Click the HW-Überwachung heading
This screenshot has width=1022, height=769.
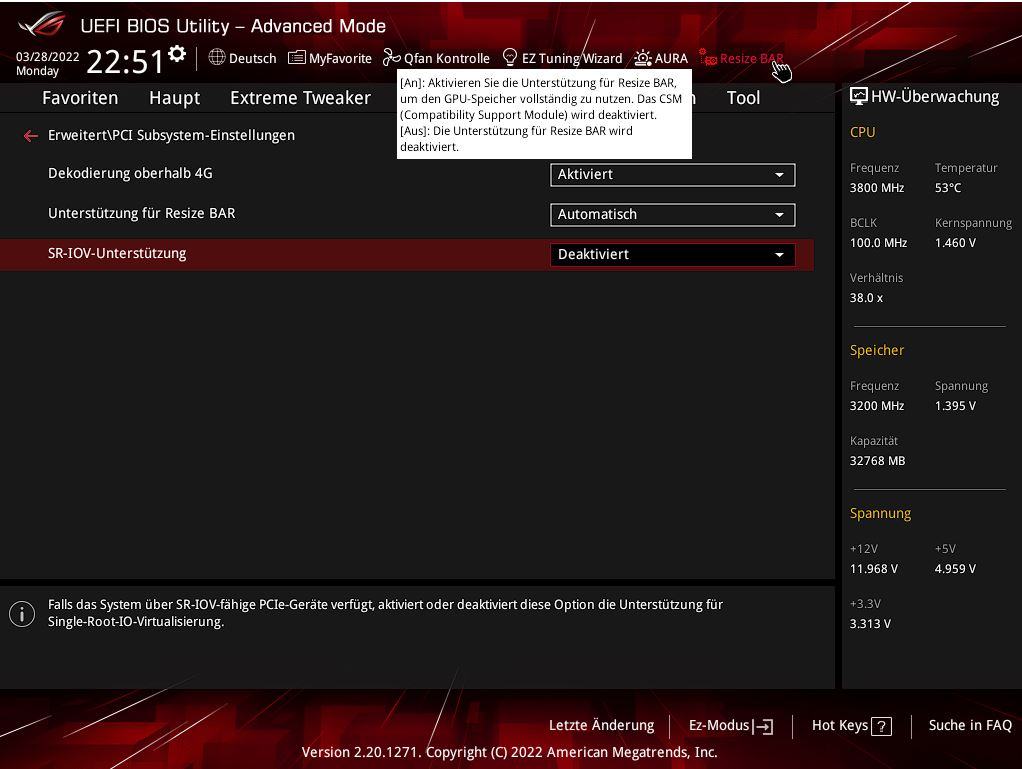[935, 96]
